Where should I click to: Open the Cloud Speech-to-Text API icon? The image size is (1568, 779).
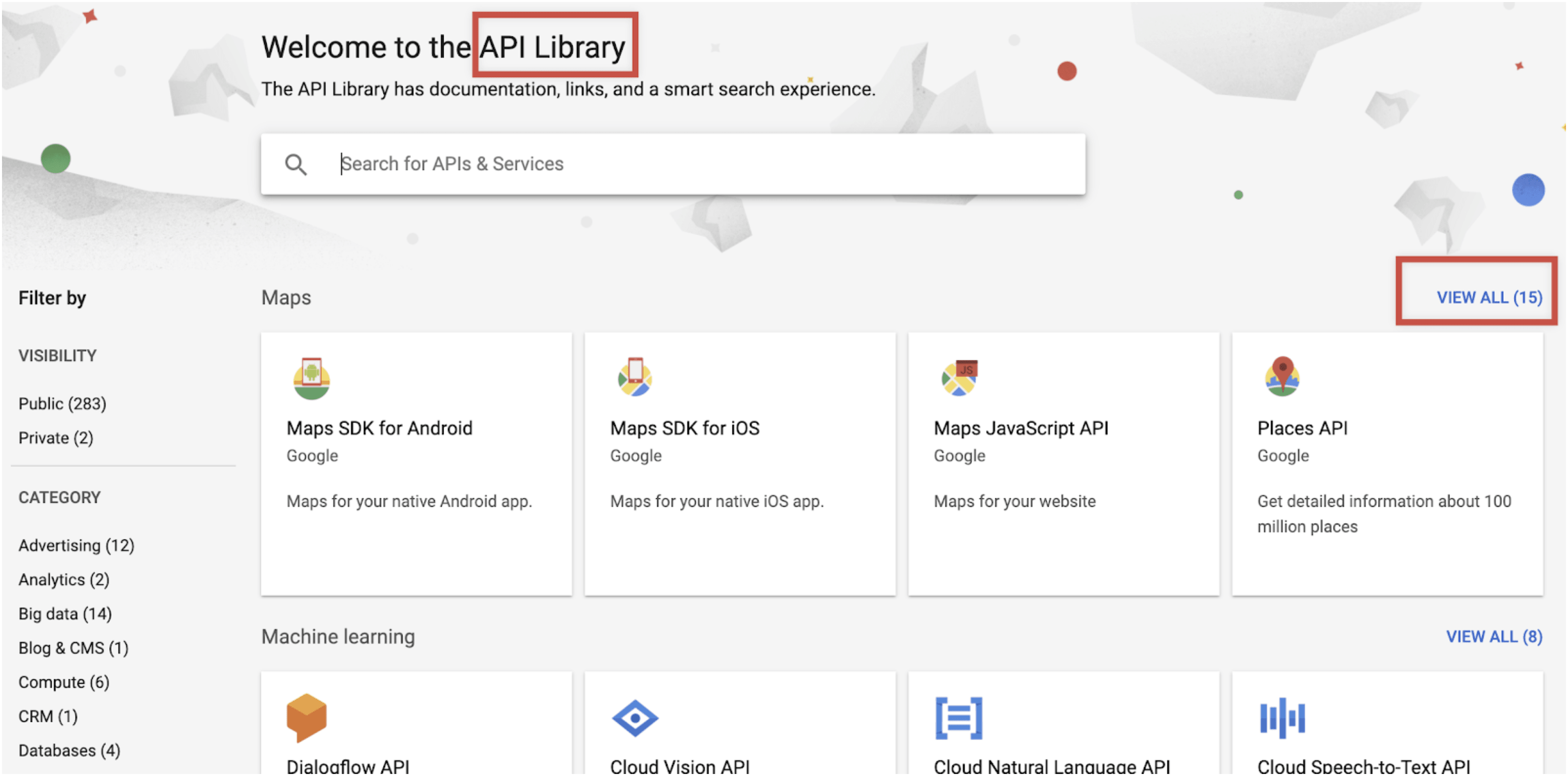(x=1282, y=718)
